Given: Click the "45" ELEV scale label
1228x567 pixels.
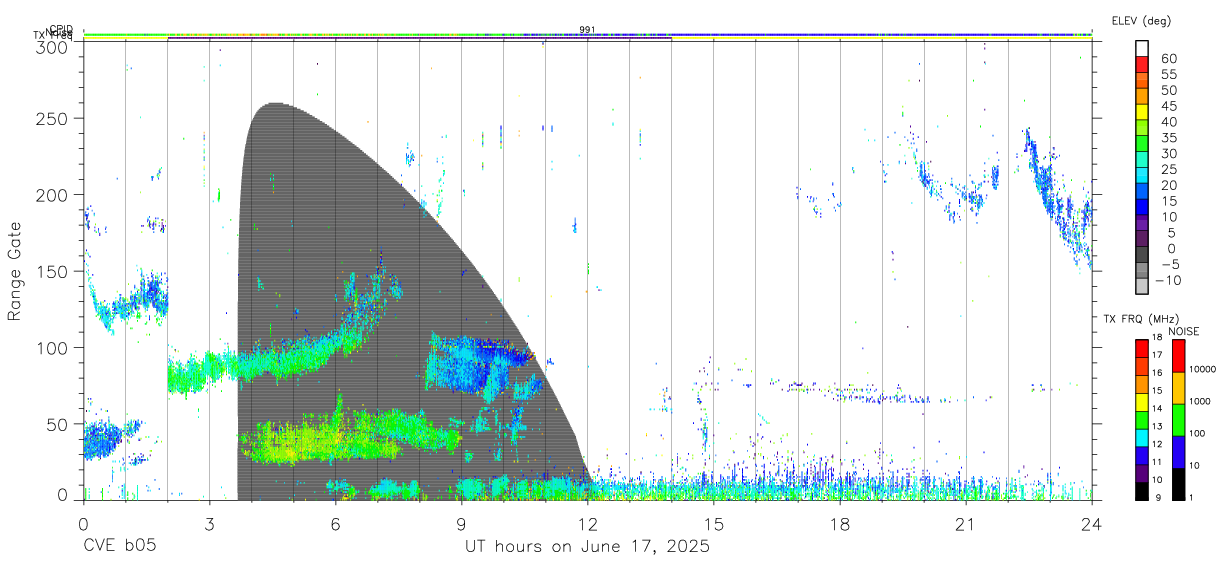Looking at the screenshot, I should (x=1167, y=106).
